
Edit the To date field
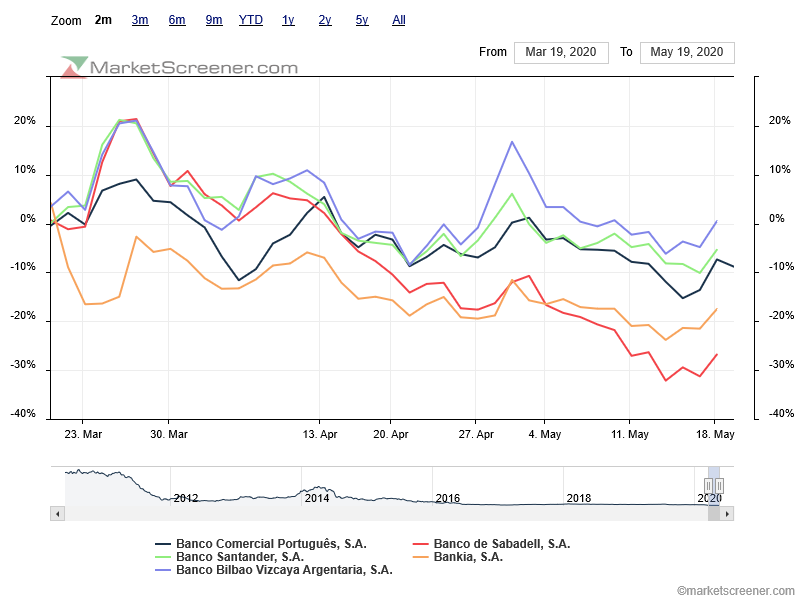pos(687,52)
